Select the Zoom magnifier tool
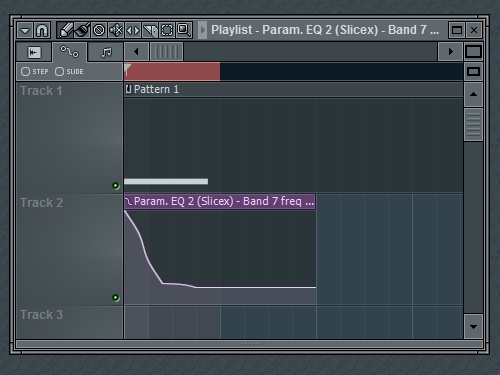Viewport: 500px width, 375px height. coord(184,30)
